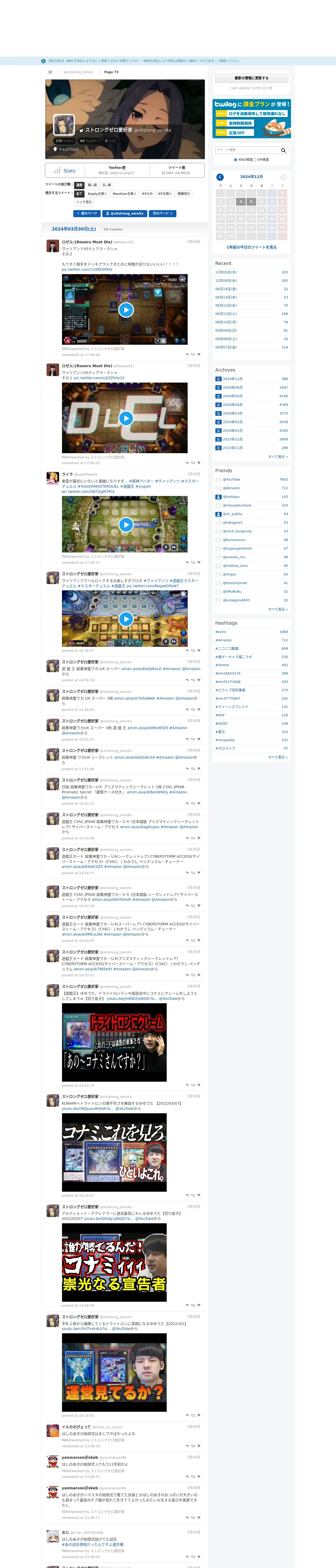Play ライラ's #邪神アバター video
This screenshot has height=1568, width=336.
[x=126, y=525]
